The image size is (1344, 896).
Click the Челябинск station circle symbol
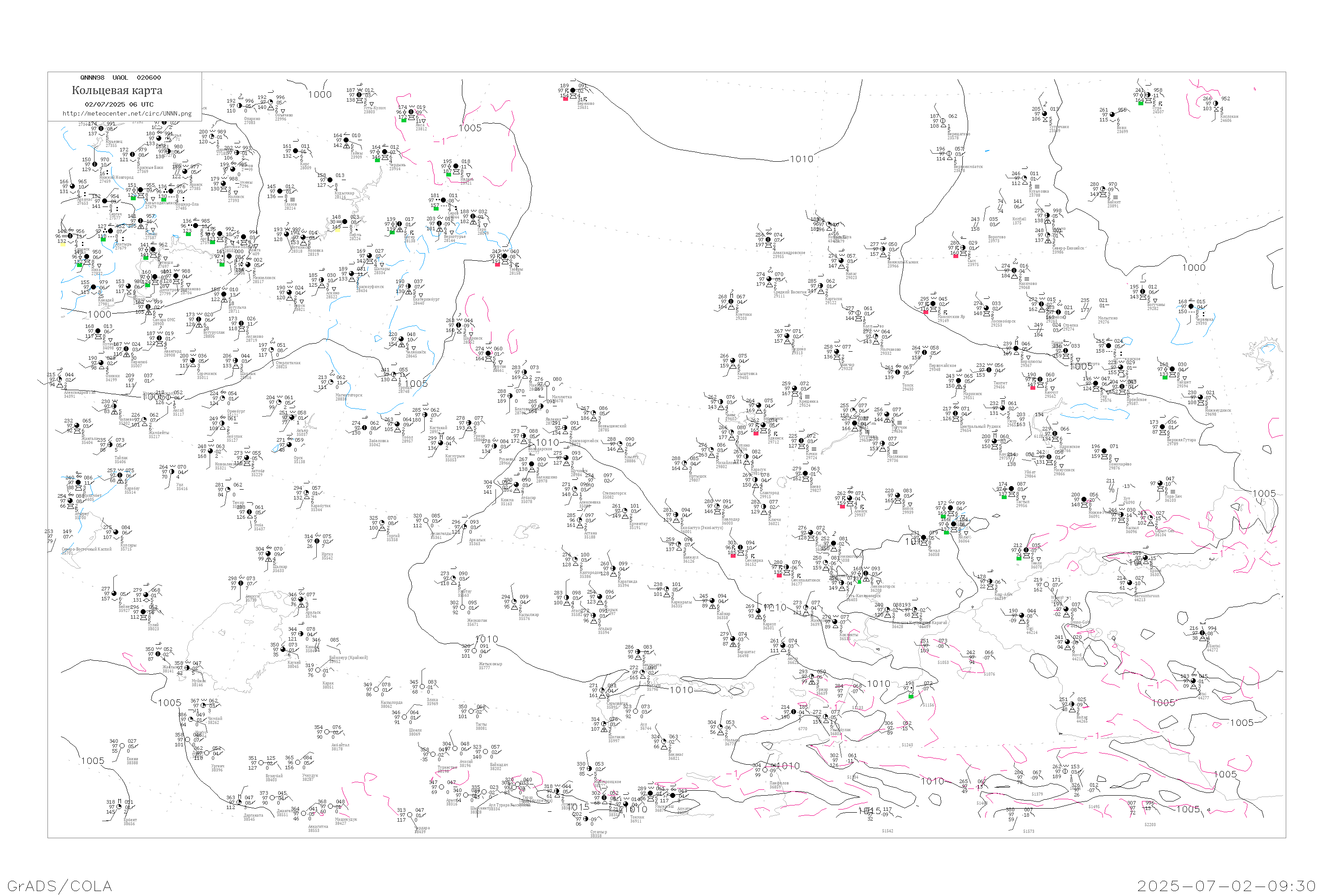pyautogui.click(x=402, y=340)
